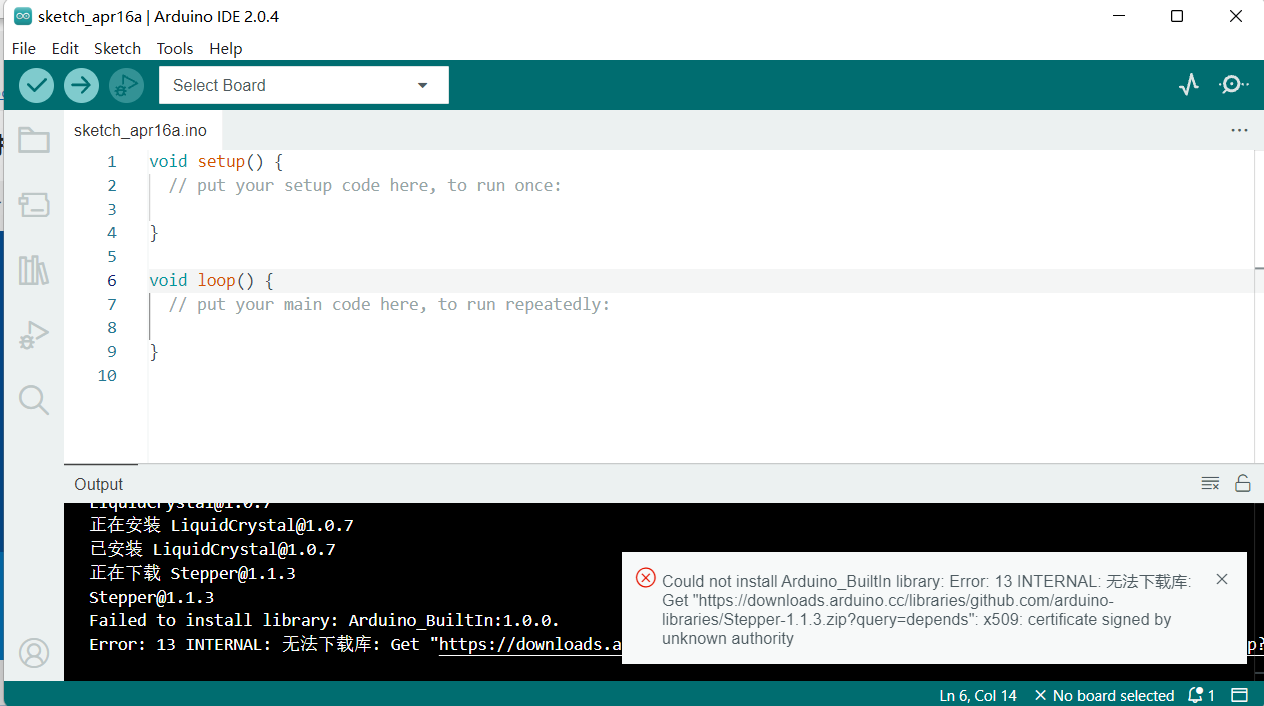
Task: Open the downloads.arduino.cc link in Output
Action: click(x=530, y=645)
